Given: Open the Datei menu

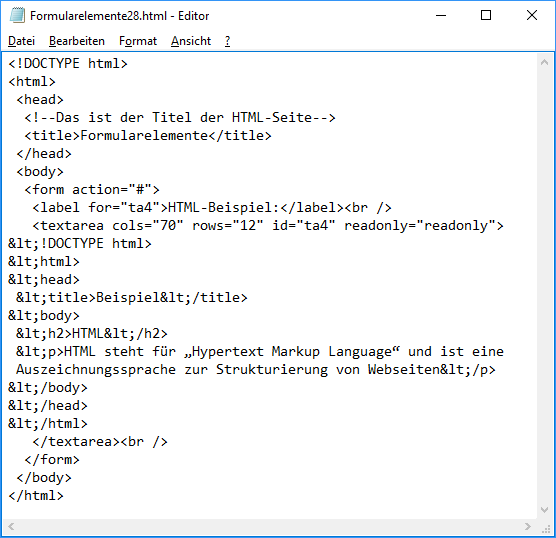Looking at the screenshot, I should click(21, 41).
